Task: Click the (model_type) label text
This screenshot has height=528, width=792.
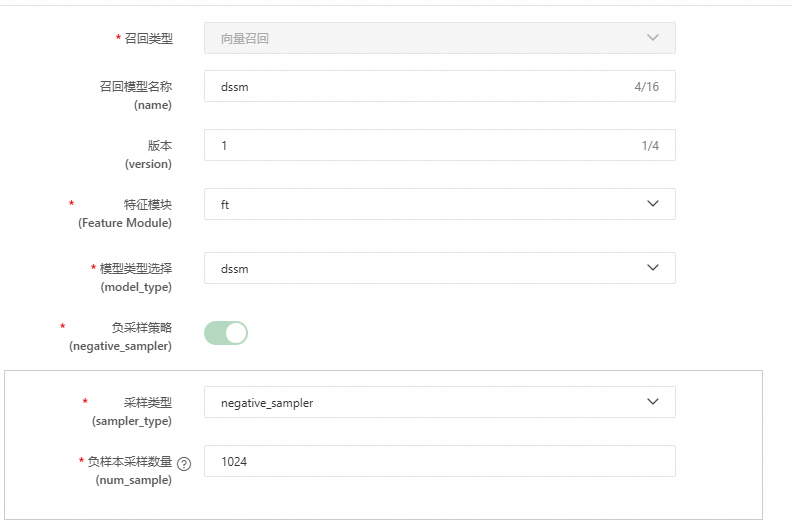Action: [x=136, y=287]
